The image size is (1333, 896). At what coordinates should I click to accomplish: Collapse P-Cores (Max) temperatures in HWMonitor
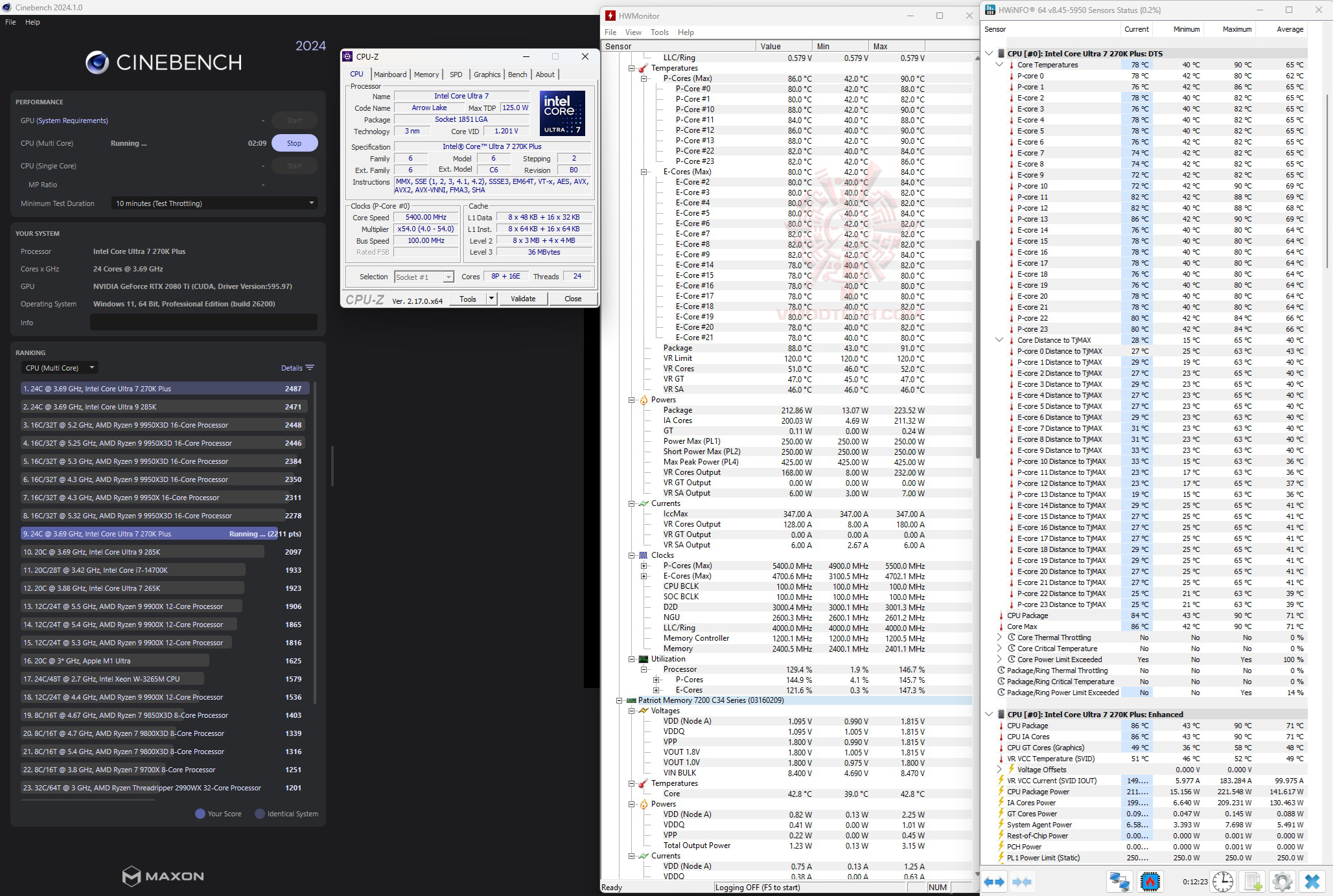tap(644, 78)
